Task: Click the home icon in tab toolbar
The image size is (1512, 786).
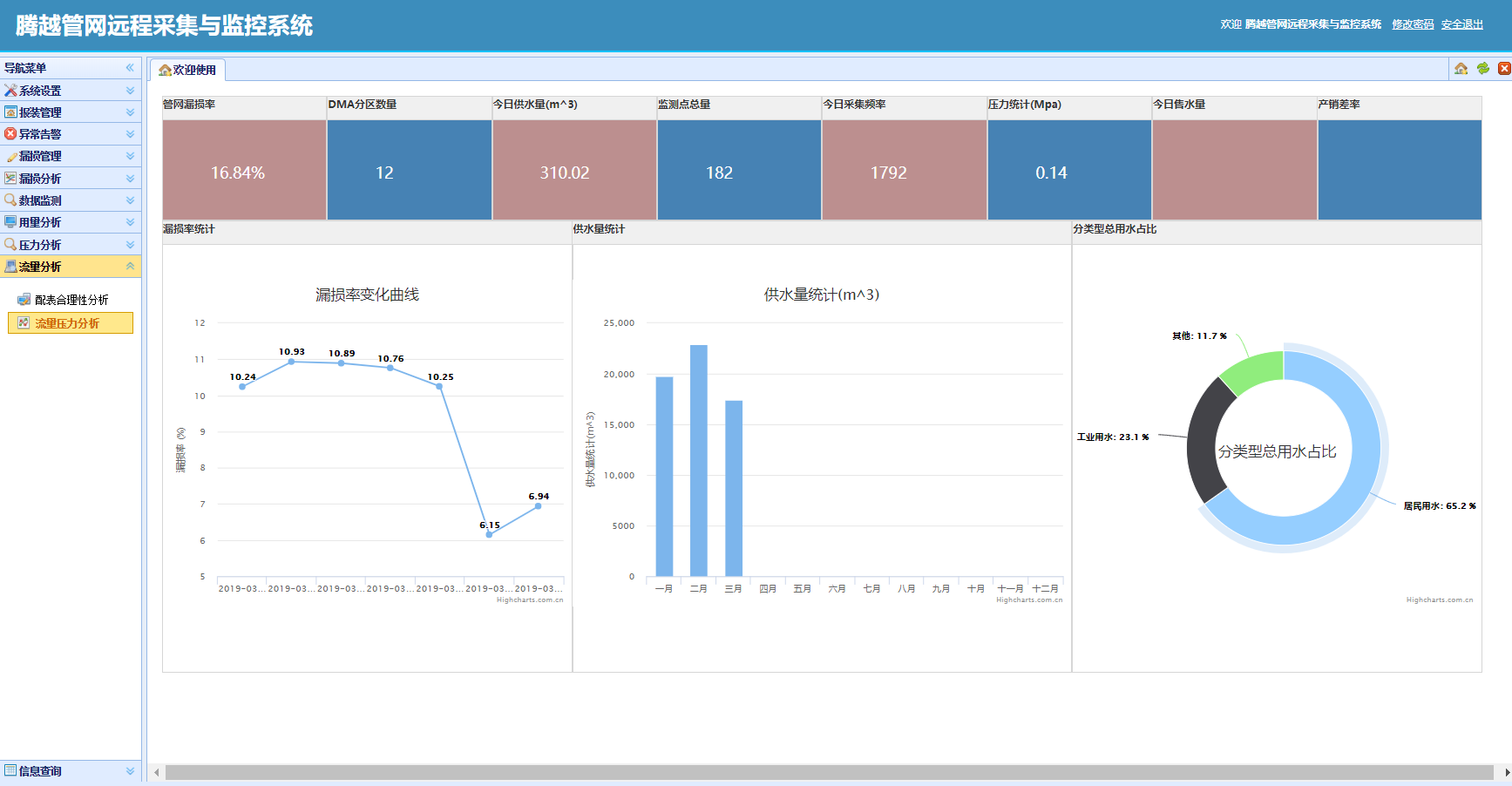Action: (x=1461, y=69)
